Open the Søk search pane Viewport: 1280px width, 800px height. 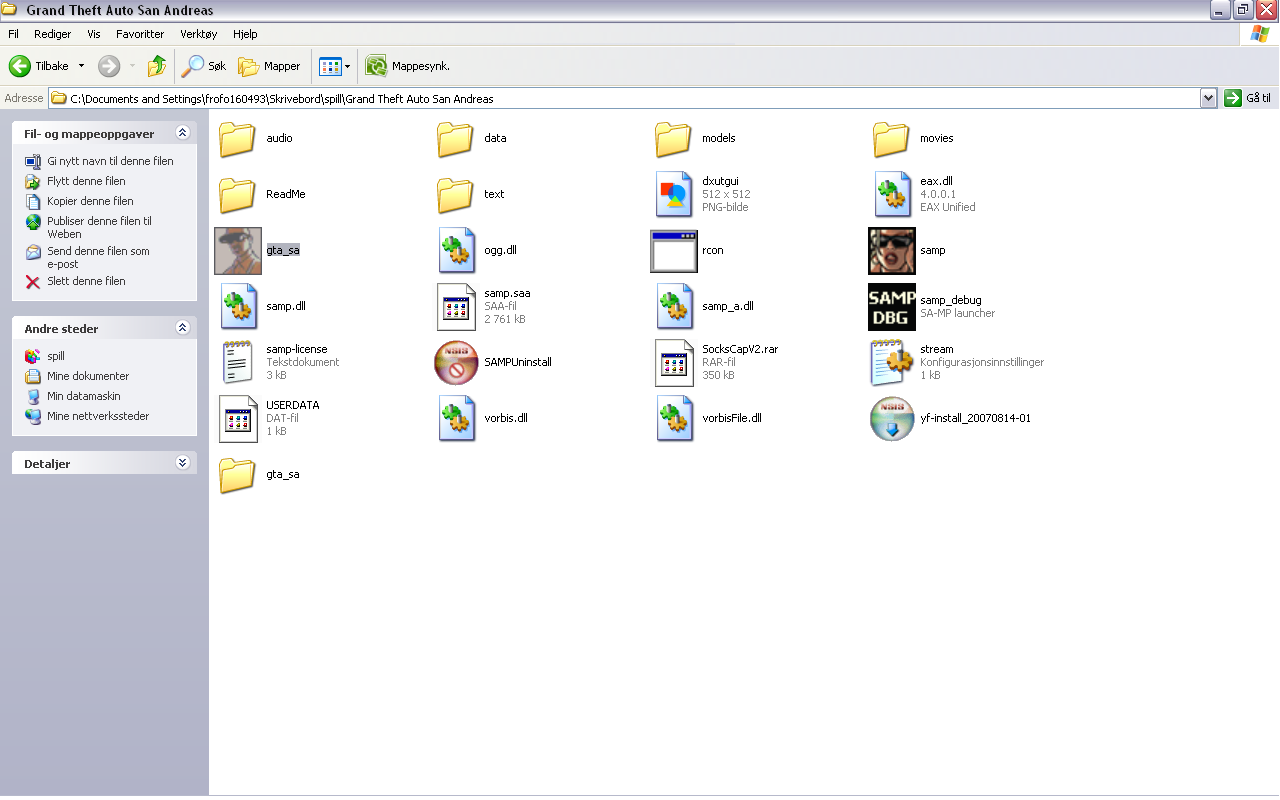[205, 66]
